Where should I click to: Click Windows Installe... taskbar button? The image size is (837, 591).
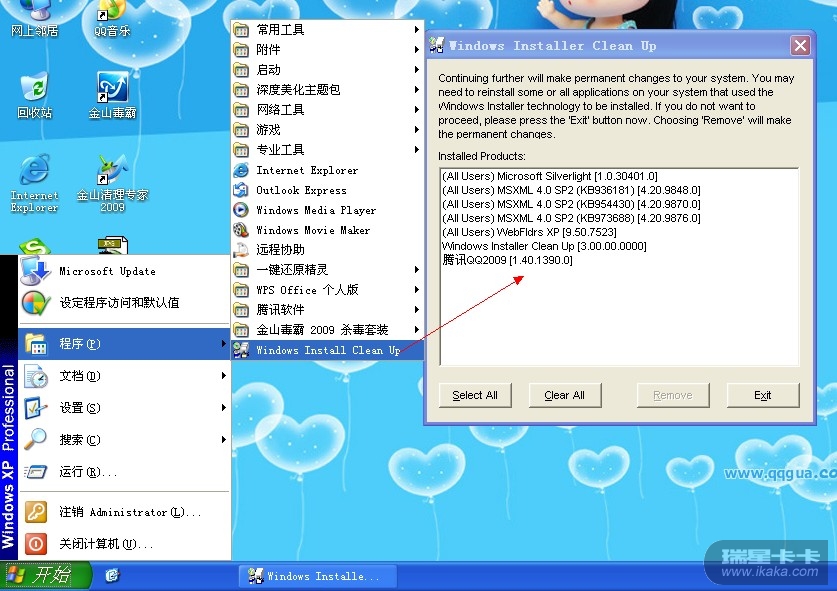(x=318, y=576)
